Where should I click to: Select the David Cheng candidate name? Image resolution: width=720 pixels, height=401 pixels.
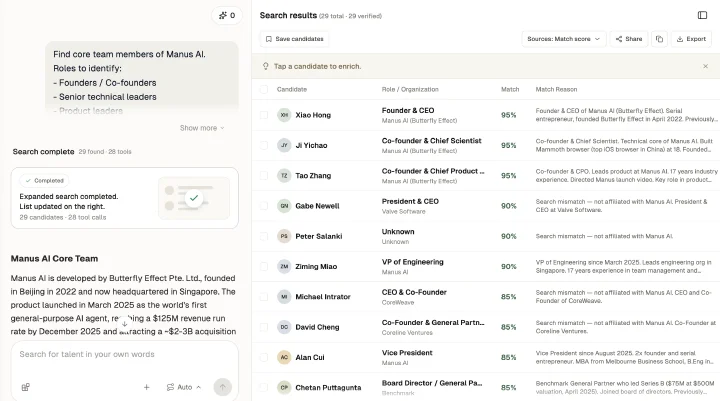317,327
